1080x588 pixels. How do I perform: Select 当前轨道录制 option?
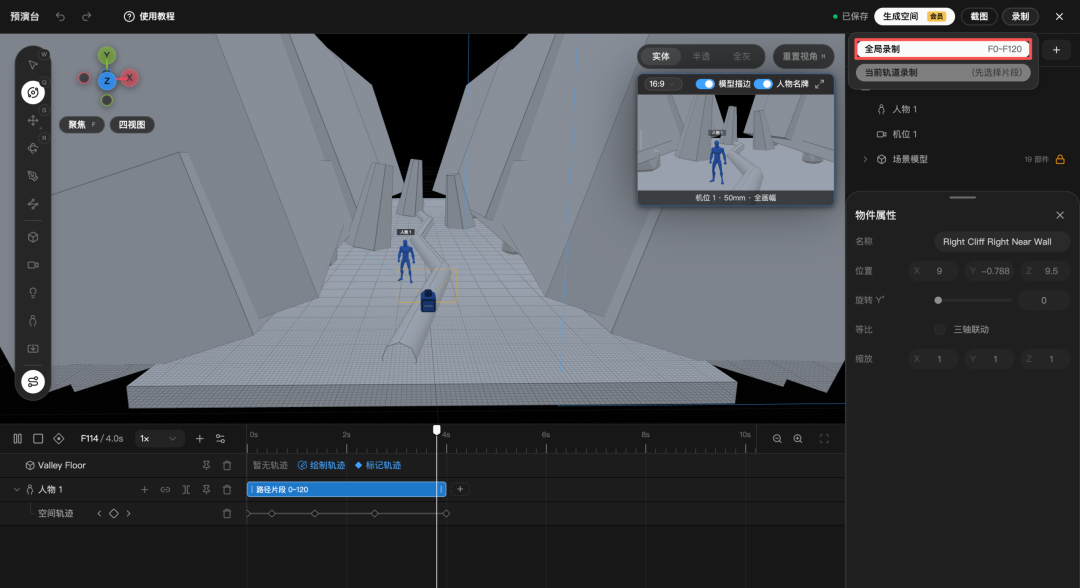pyautogui.click(x=943, y=72)
